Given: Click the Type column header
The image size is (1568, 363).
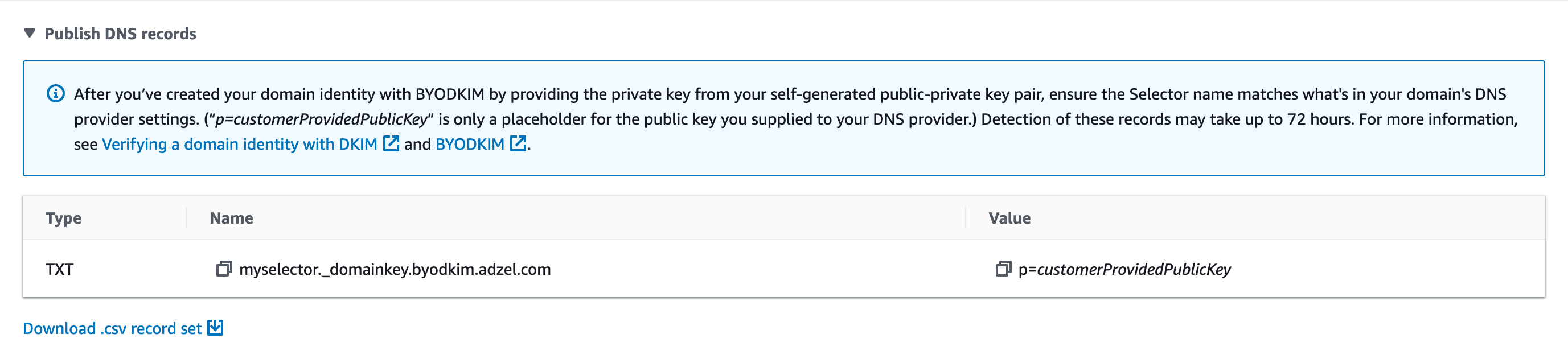Looking at the screenshot, I should tap(63, 218).
